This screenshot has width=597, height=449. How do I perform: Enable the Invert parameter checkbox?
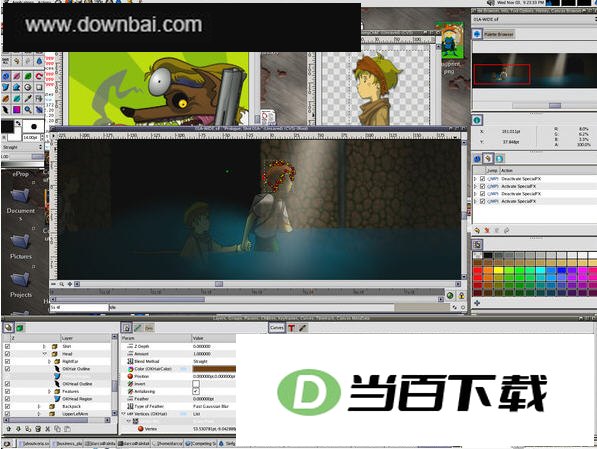(196, 384)
